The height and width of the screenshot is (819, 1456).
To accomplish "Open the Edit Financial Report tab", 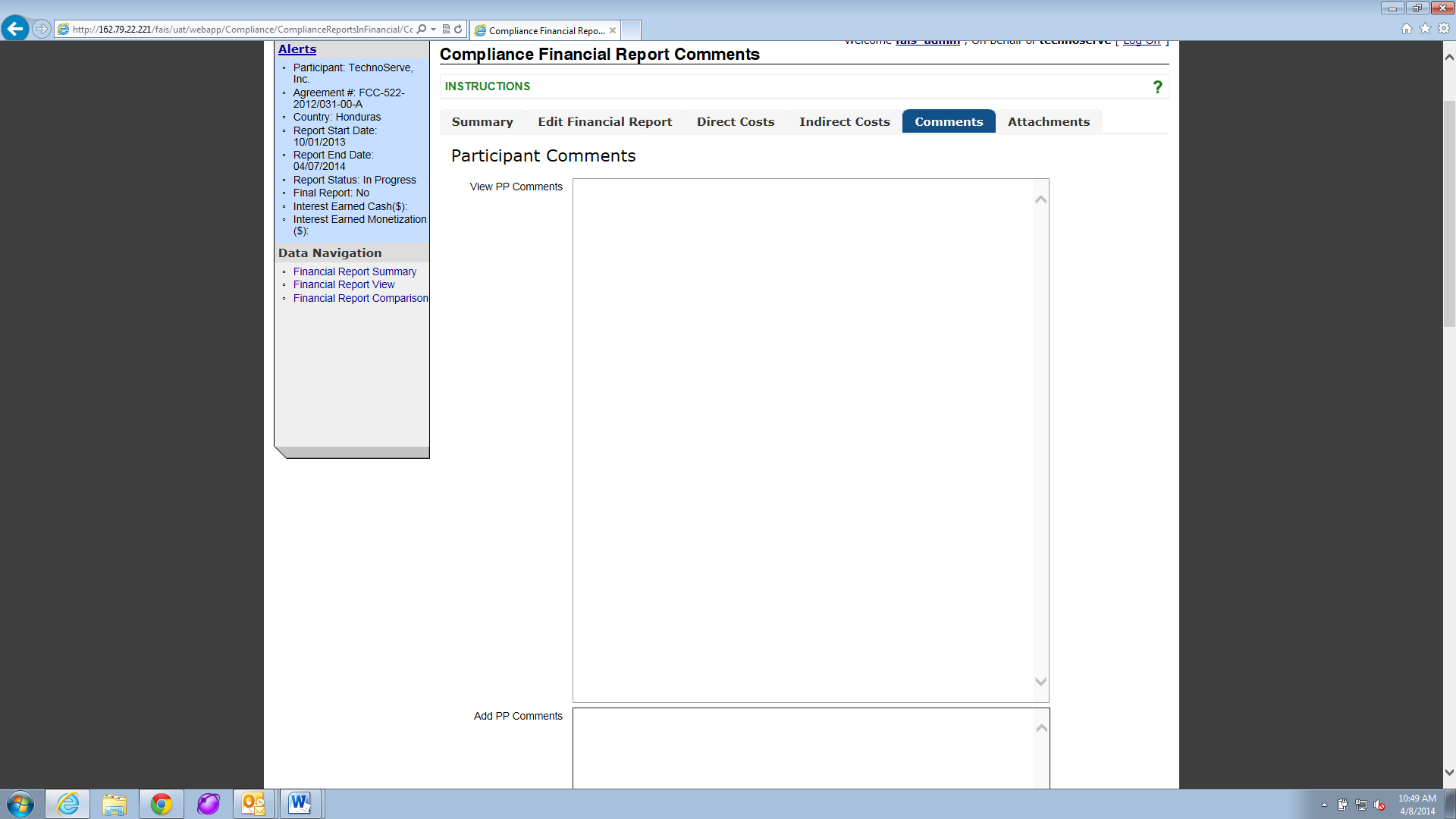I will pyautogui.click(x=604, y=122).
